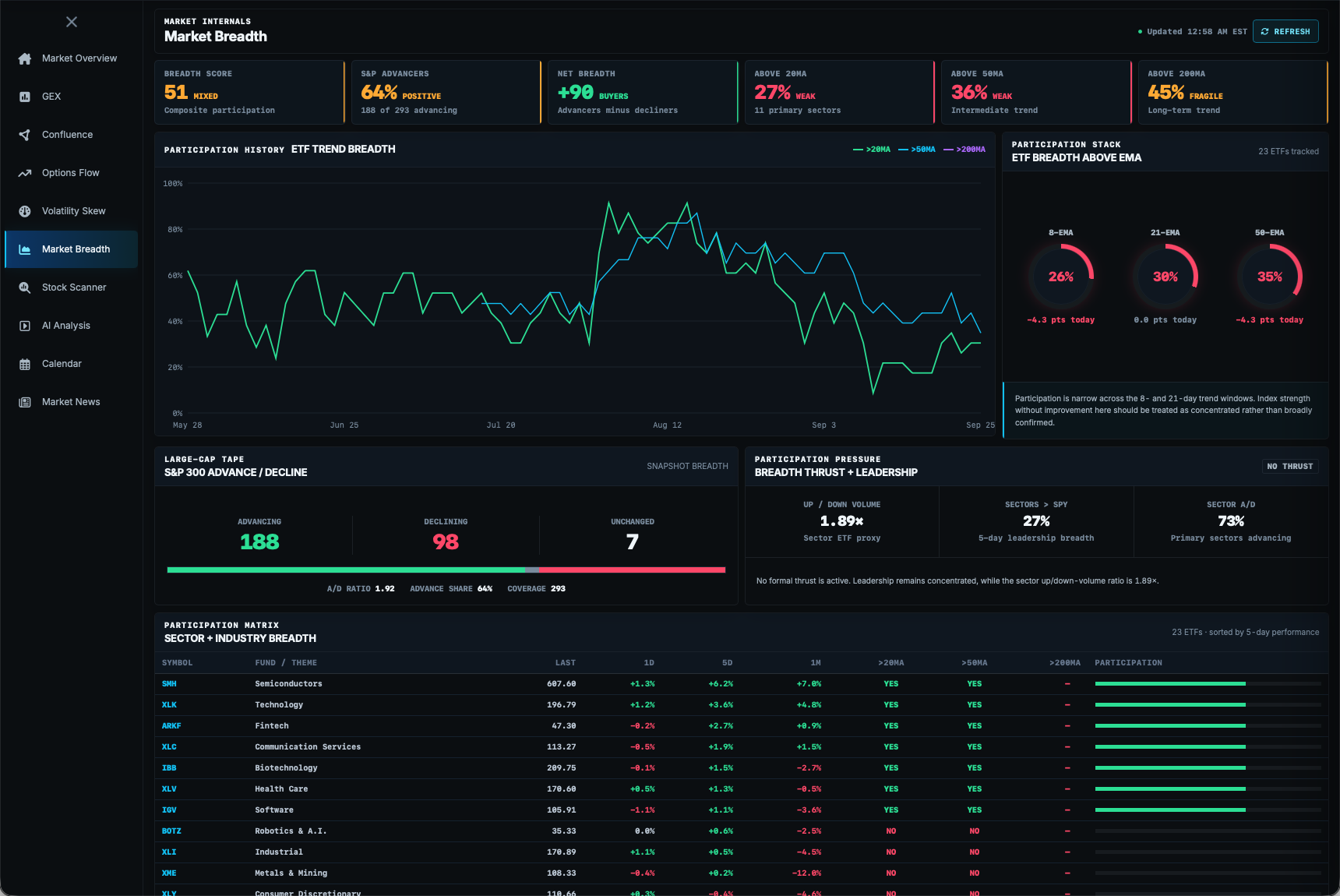The image size is (1340, 896).
Task: Close the sidebar with the X icon
Action: pyautogui.click(x=72, y=22)
